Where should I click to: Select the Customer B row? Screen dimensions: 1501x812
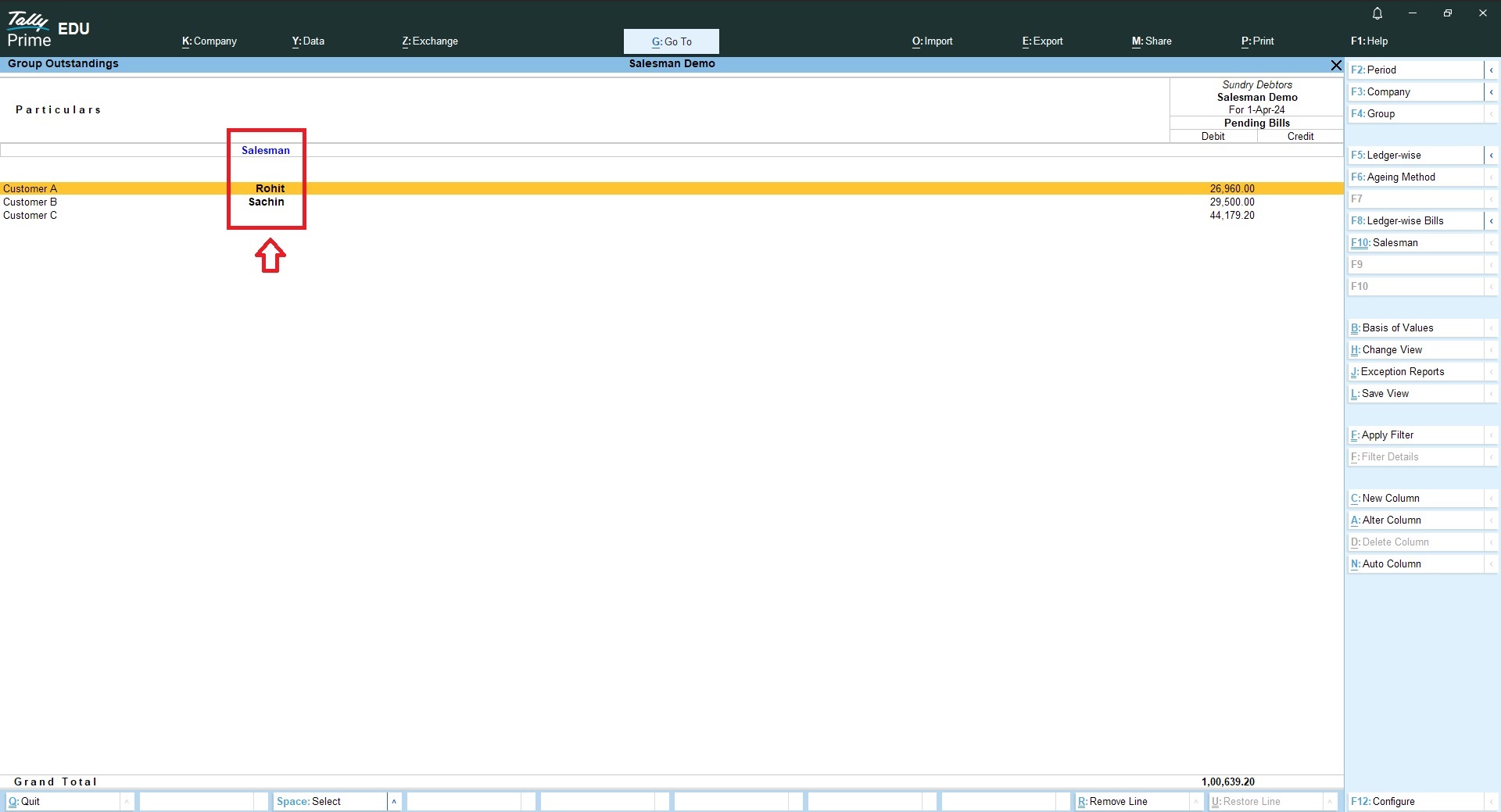[x=30, y=202]
